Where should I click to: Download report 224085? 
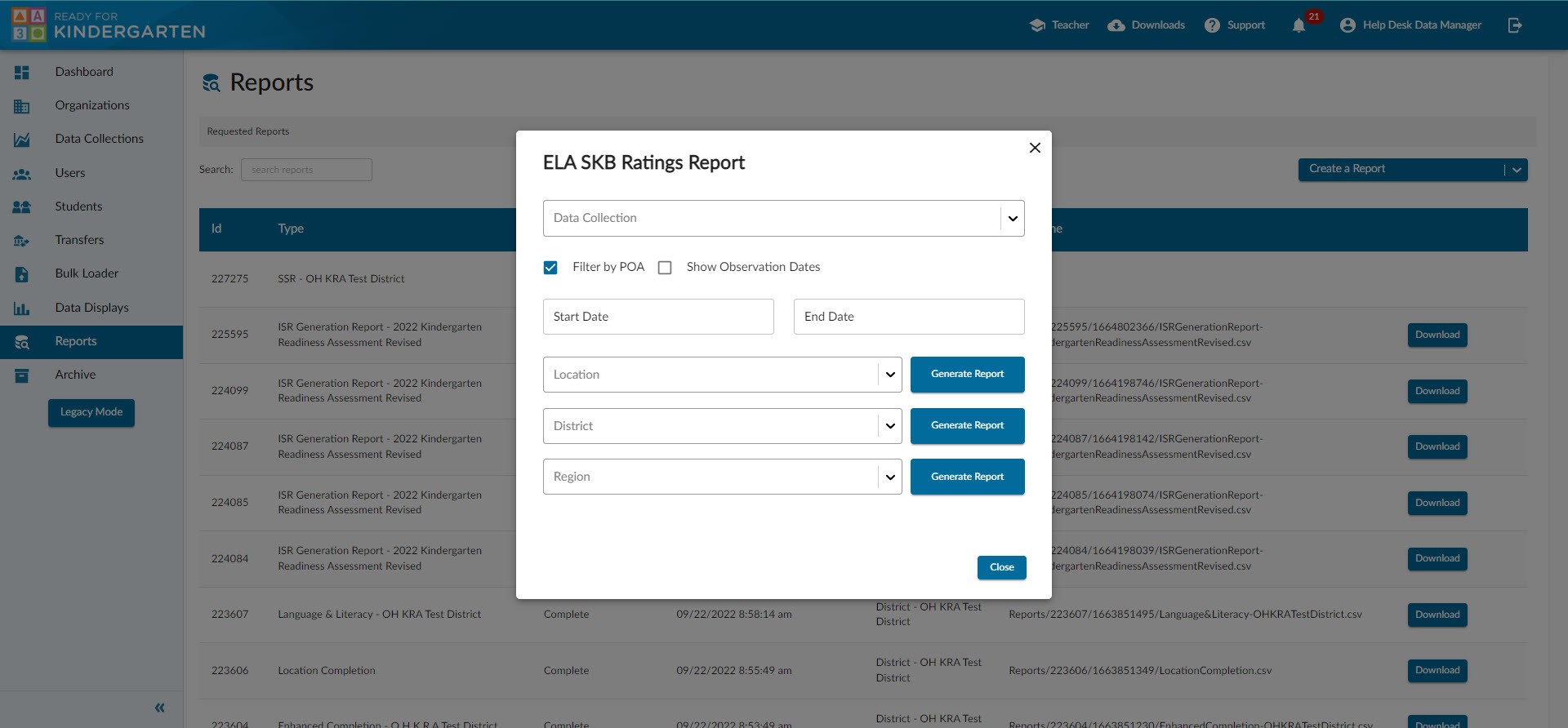pos(1437,504)
